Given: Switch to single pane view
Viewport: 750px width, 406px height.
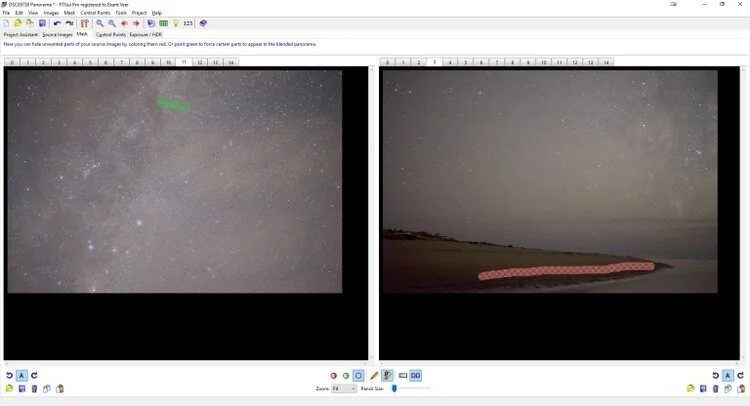Looking at the screenshot, I should 403,376.
